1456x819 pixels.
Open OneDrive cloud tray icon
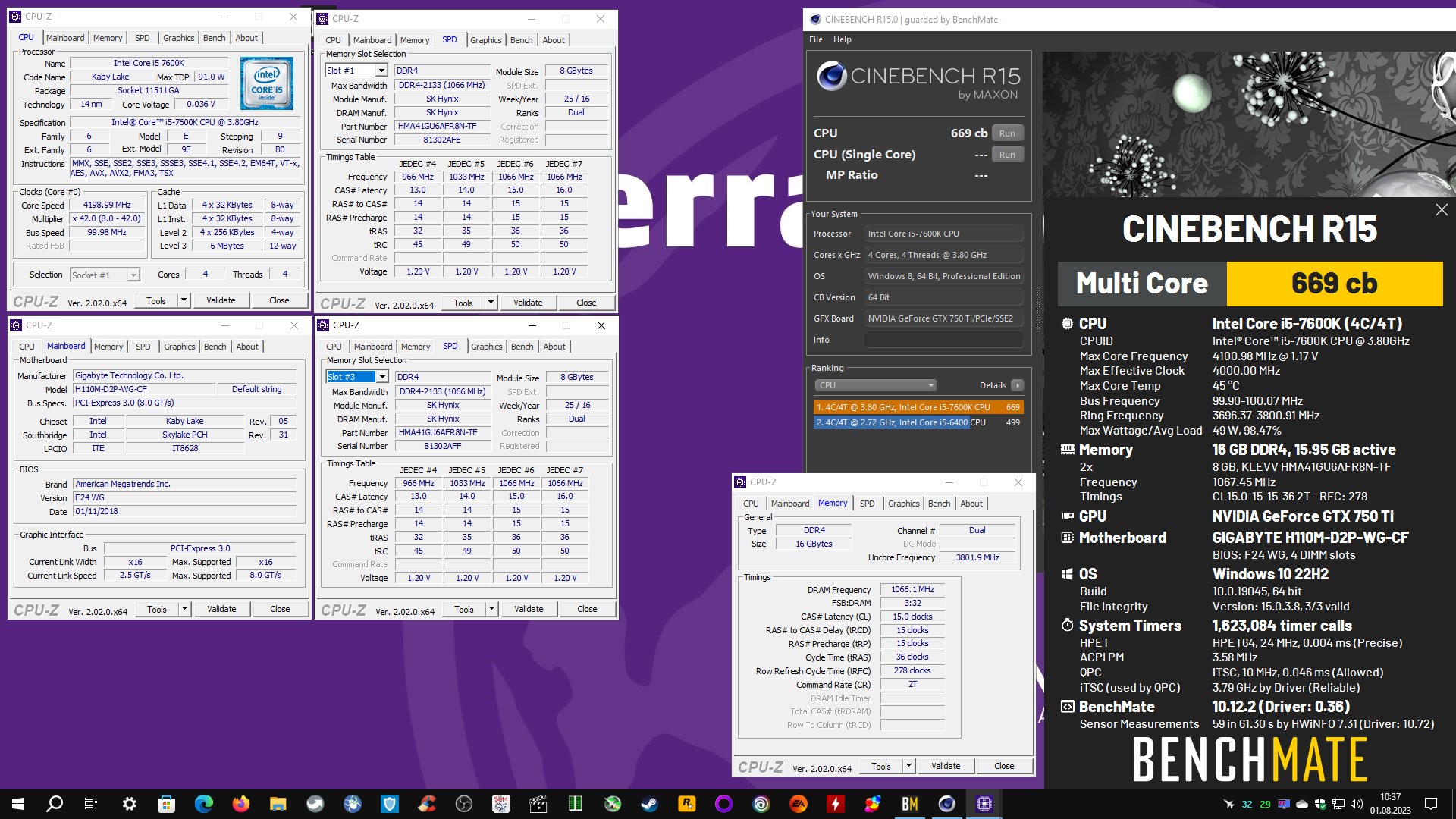click(x=1302, y=804)
